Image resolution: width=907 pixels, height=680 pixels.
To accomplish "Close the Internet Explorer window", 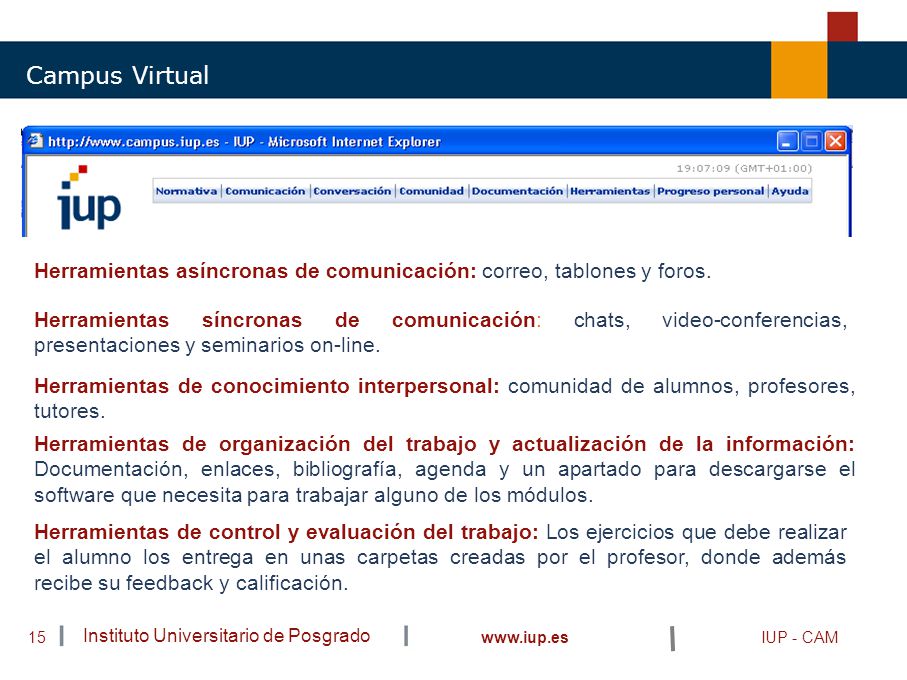I will click(836, 141).
